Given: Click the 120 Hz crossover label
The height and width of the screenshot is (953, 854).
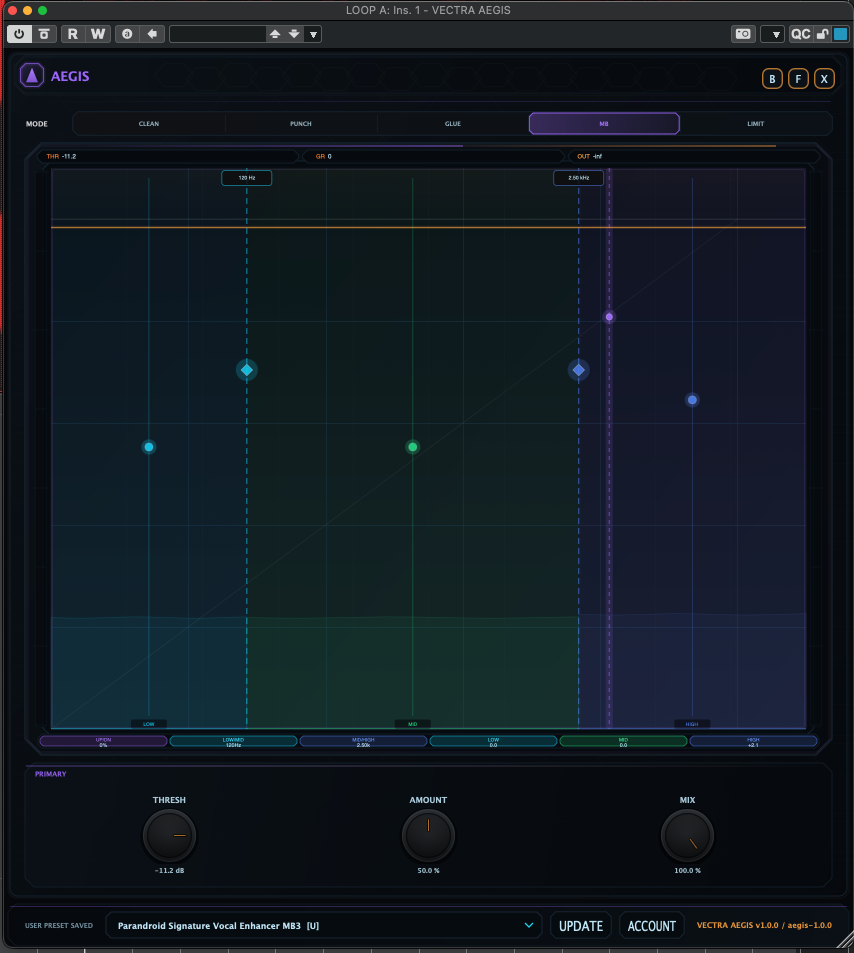Looking at the screenshot, I should click(247, 178).
